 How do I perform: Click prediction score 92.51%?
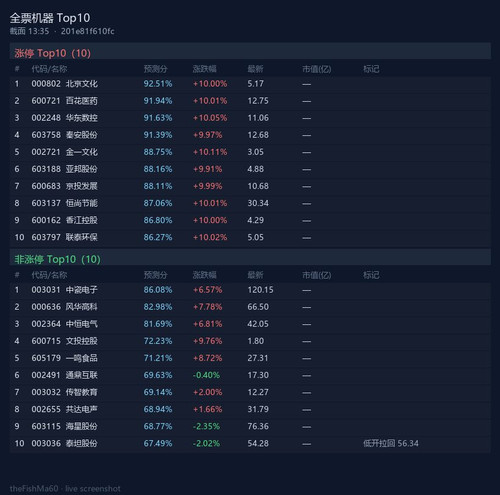[158, 84]
